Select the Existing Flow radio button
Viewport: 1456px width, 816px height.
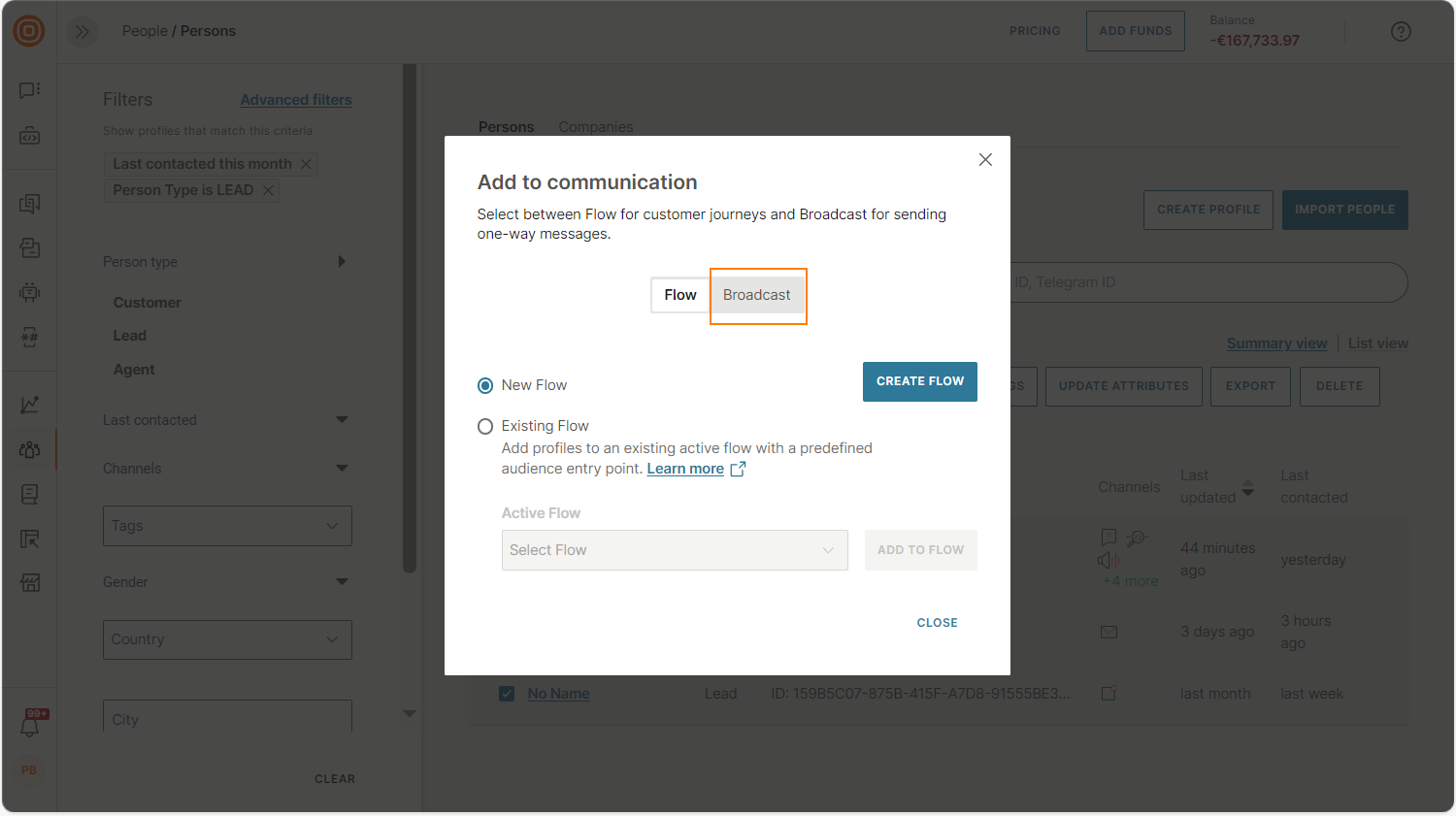[x=485, y=426]
